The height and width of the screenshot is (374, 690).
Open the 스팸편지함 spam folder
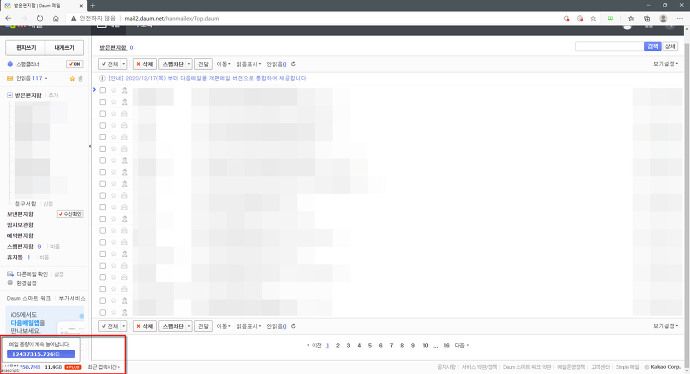(20, 246)
